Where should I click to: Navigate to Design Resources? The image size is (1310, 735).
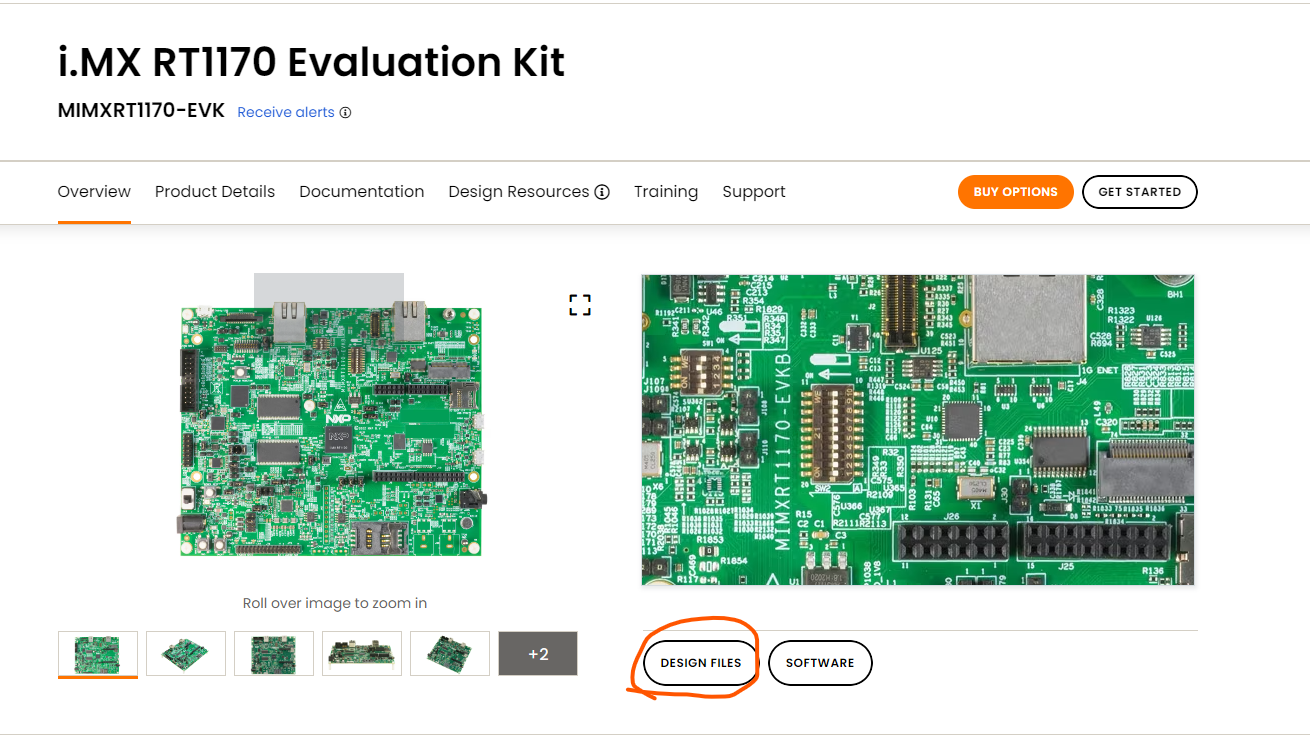(x=518, y=191)
